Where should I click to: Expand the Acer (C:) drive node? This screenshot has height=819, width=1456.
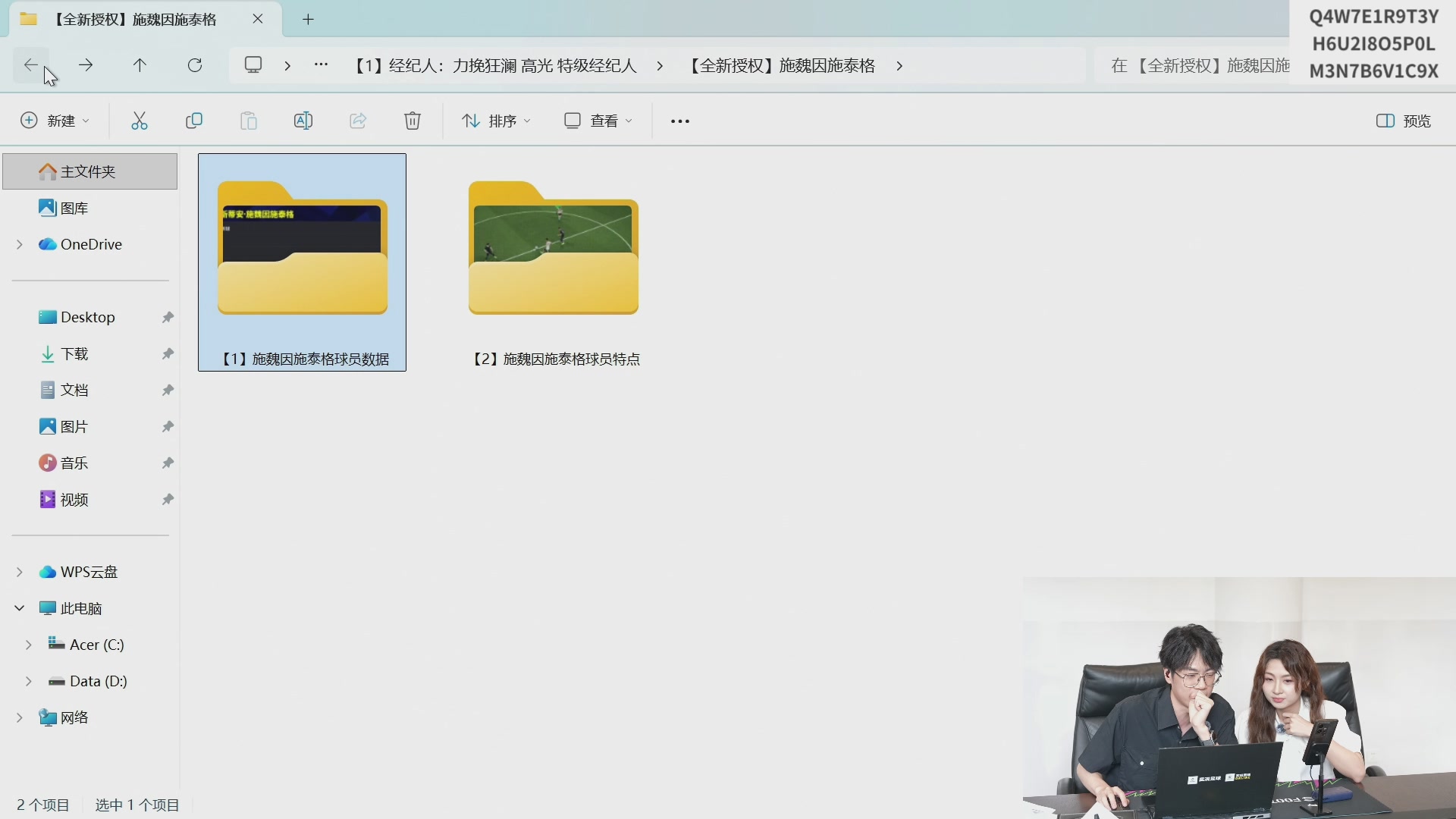(29, 645)
